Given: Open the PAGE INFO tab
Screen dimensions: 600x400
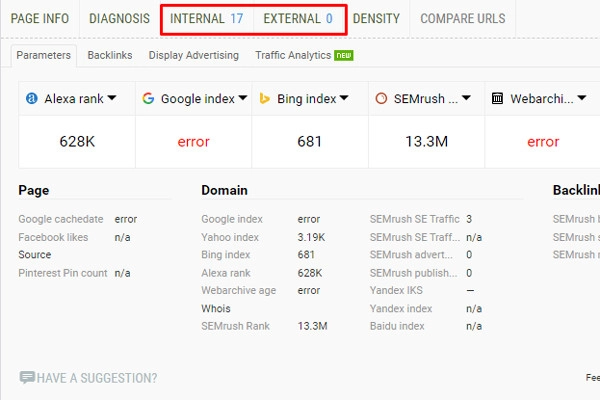Looking at the screenshot, I should [39, 18].
